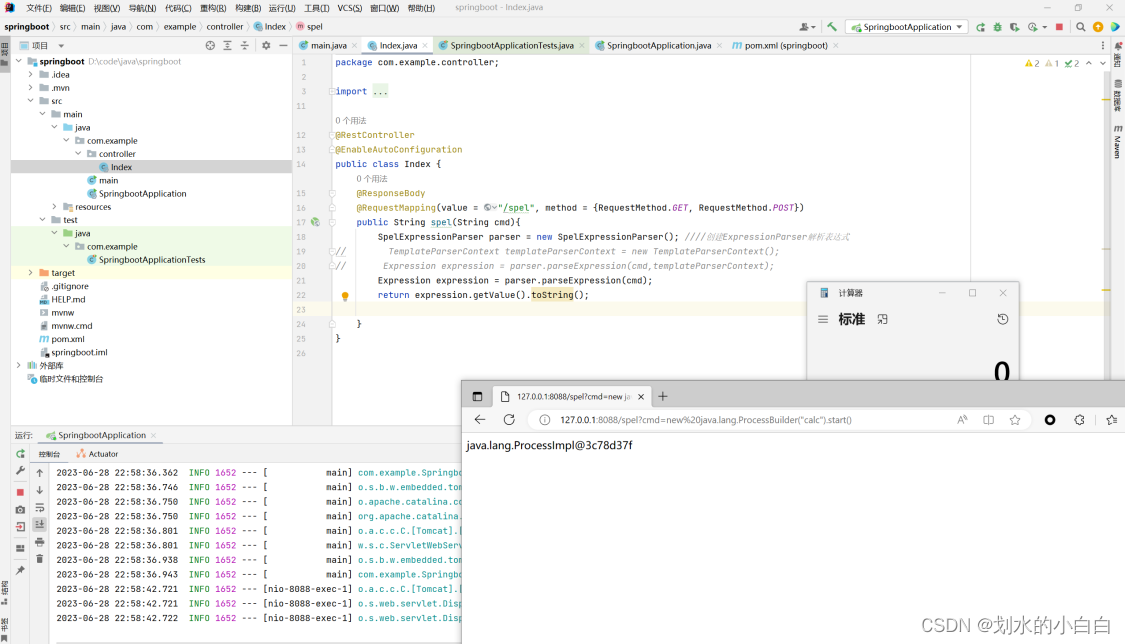Viewport: 1125px width, 644px height.
Task: Open new browser tab with plus button
Action: [x=663, y=397]
